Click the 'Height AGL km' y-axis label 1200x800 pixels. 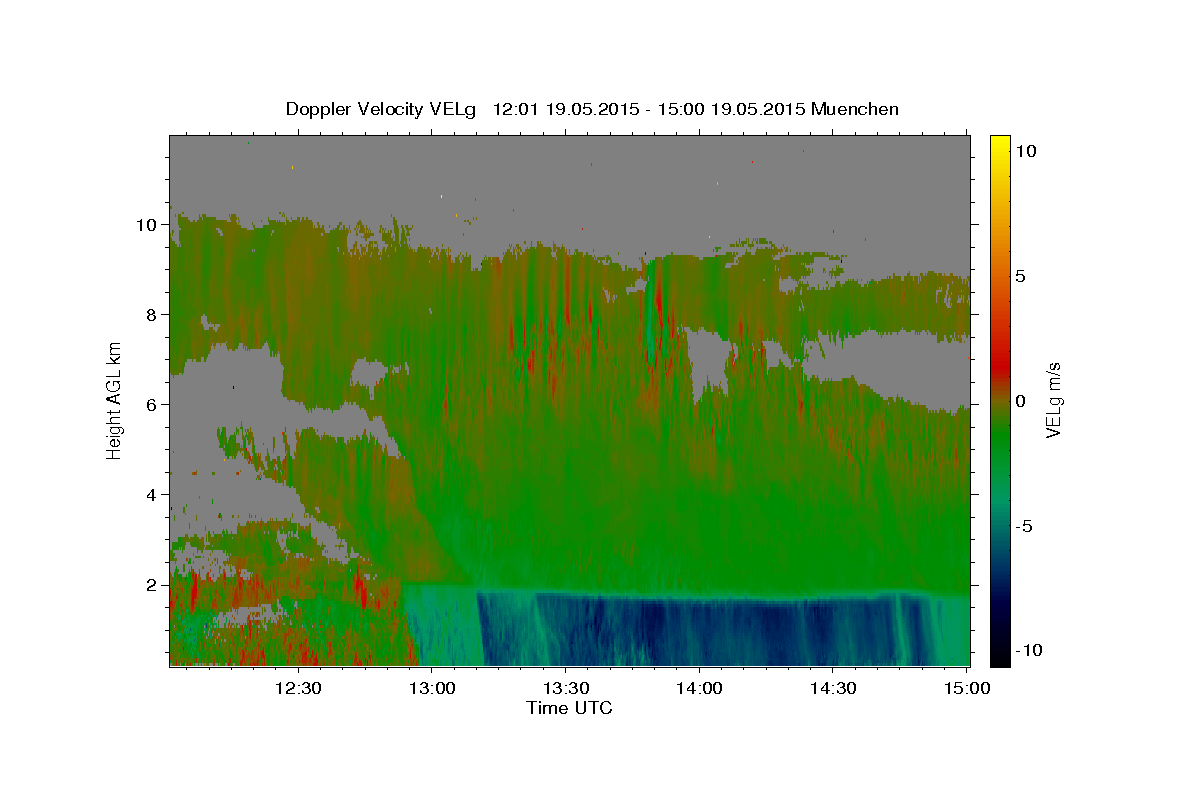(x=114, y=400)
